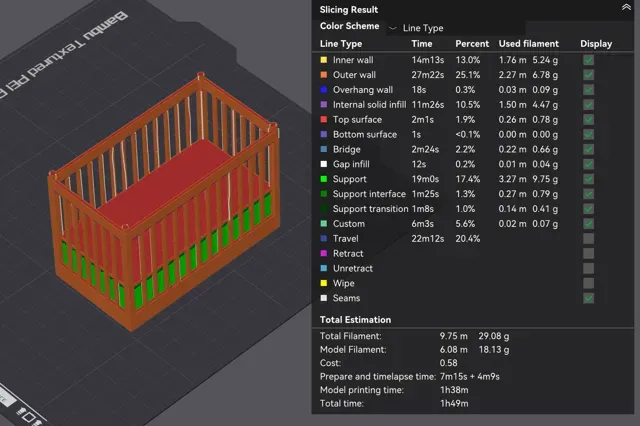Collapse the Slicing Result panel
640x426 pixels.
(x=626, y=7)
